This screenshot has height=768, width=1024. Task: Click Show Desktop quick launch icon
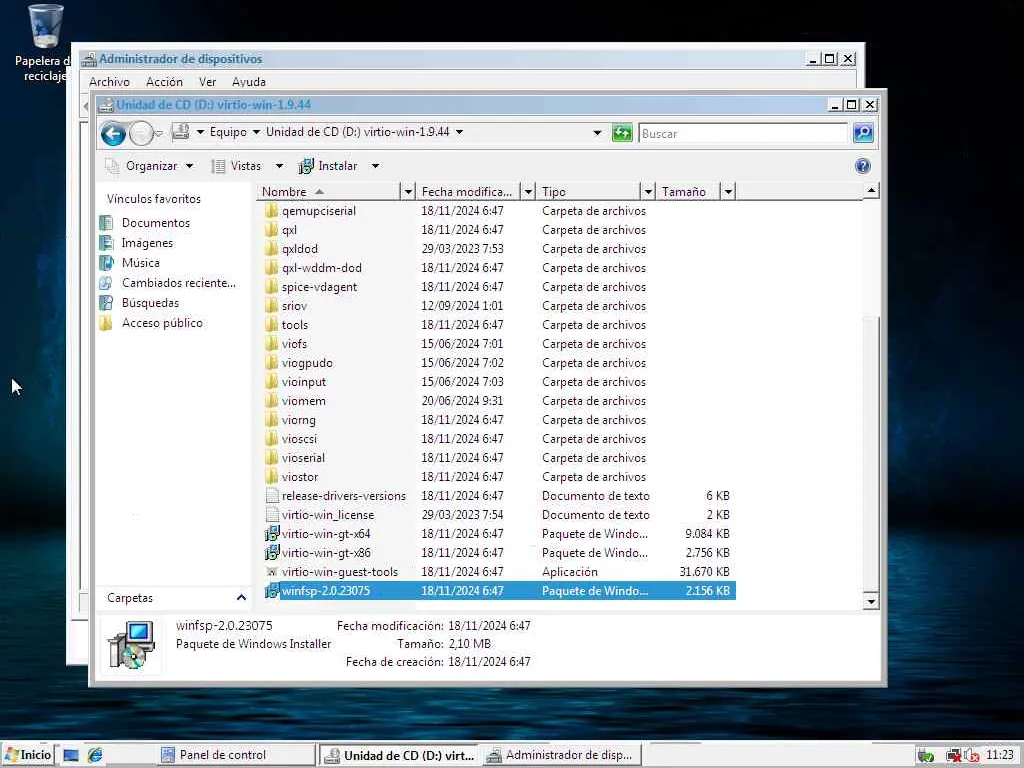(x=71, y=756)
